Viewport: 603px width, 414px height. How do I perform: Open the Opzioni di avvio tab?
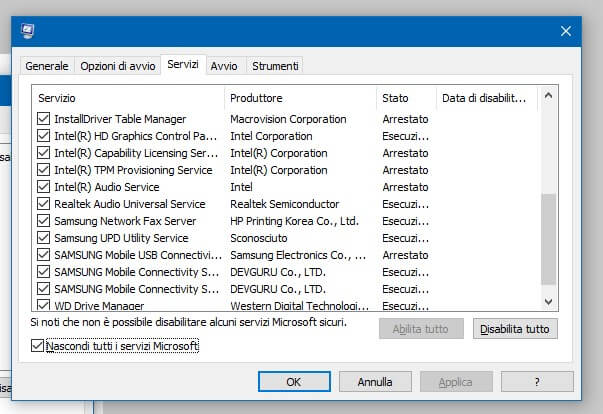click(118, 66)
